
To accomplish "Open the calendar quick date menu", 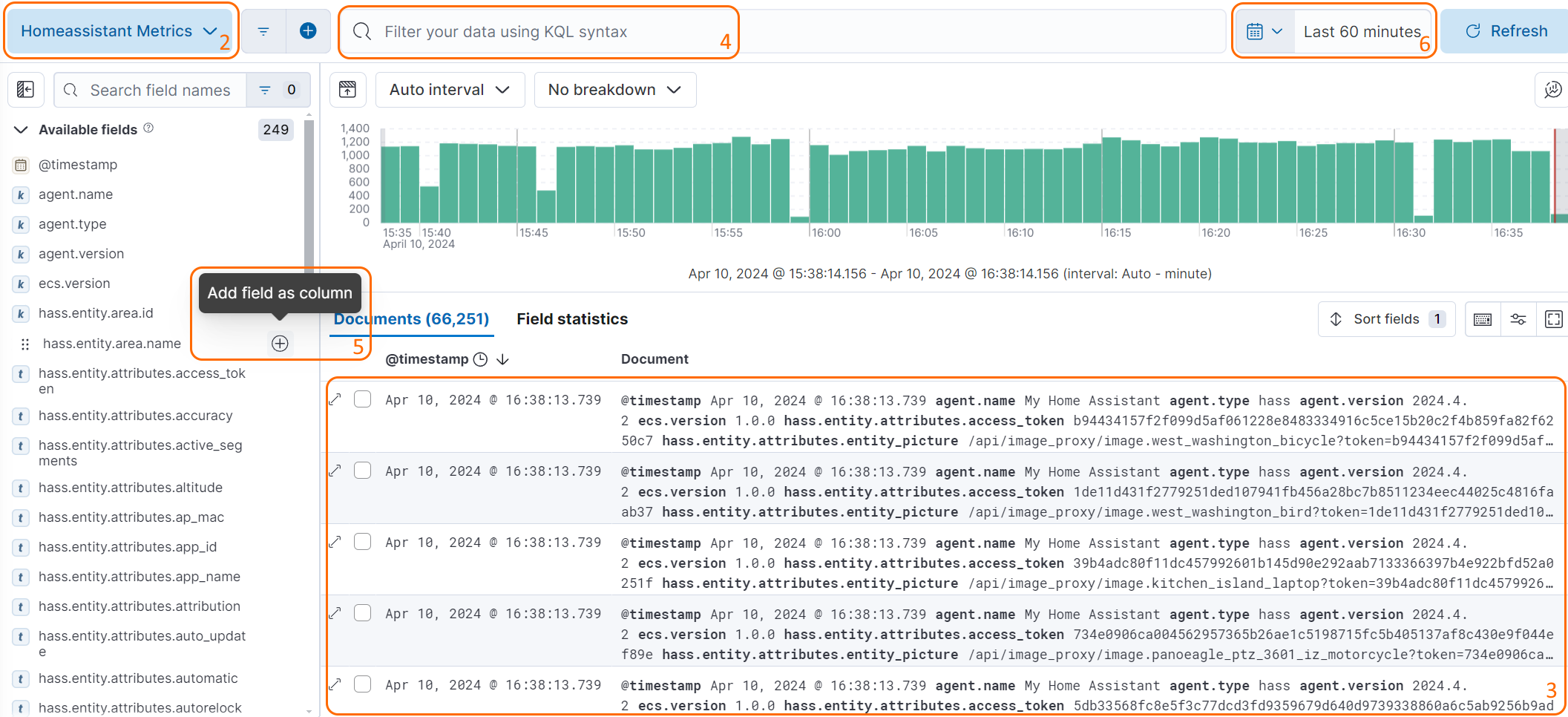I will [x=1264, y=31].
